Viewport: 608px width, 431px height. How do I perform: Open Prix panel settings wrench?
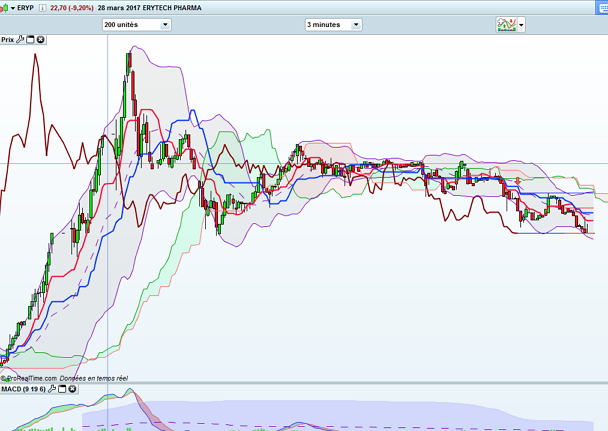click(x=20, y=40)
